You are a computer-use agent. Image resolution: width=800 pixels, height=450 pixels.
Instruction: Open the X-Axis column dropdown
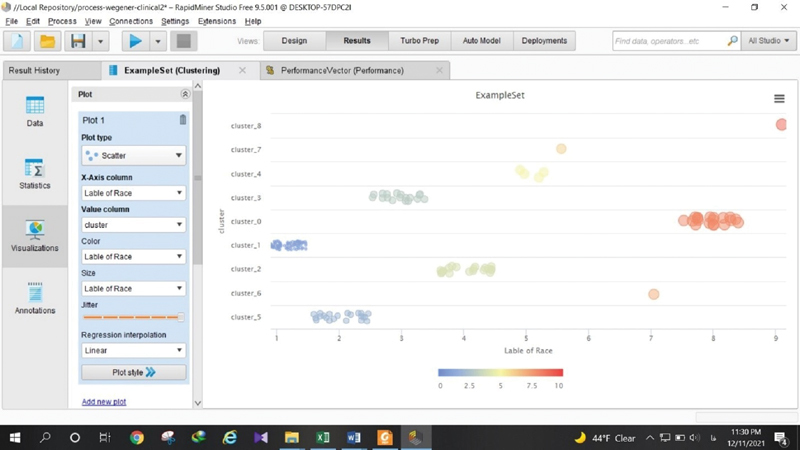pos(133,193)
